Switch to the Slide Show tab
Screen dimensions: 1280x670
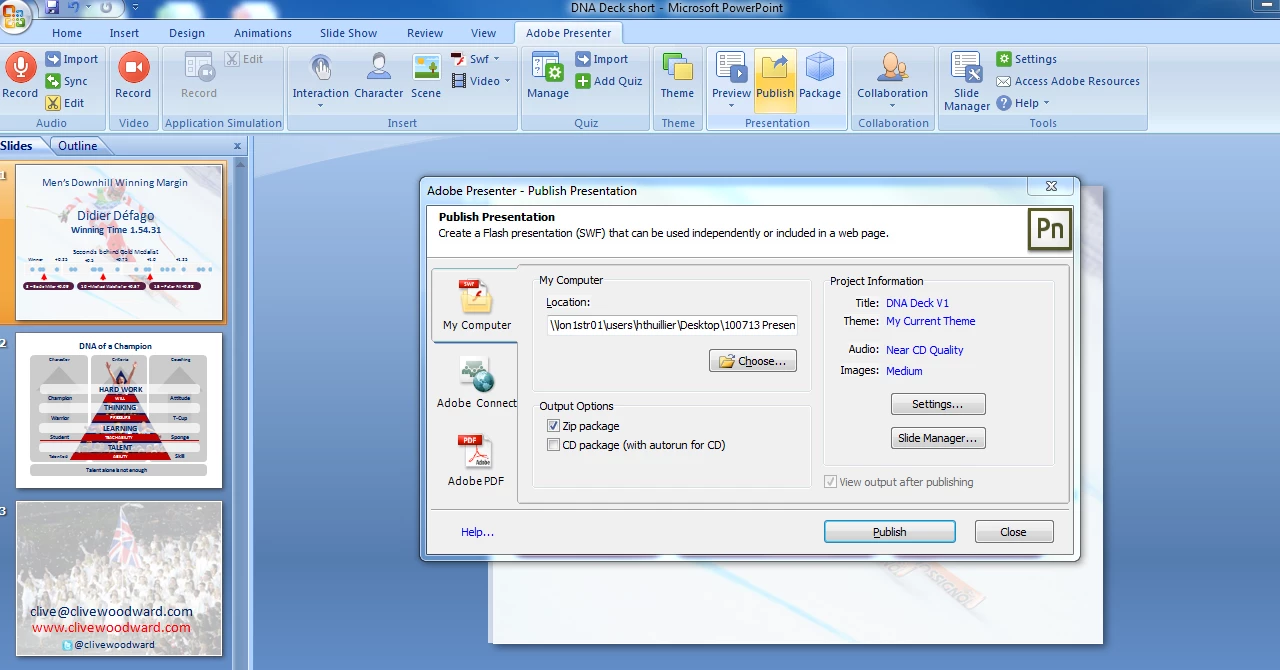tap(349, 33)
